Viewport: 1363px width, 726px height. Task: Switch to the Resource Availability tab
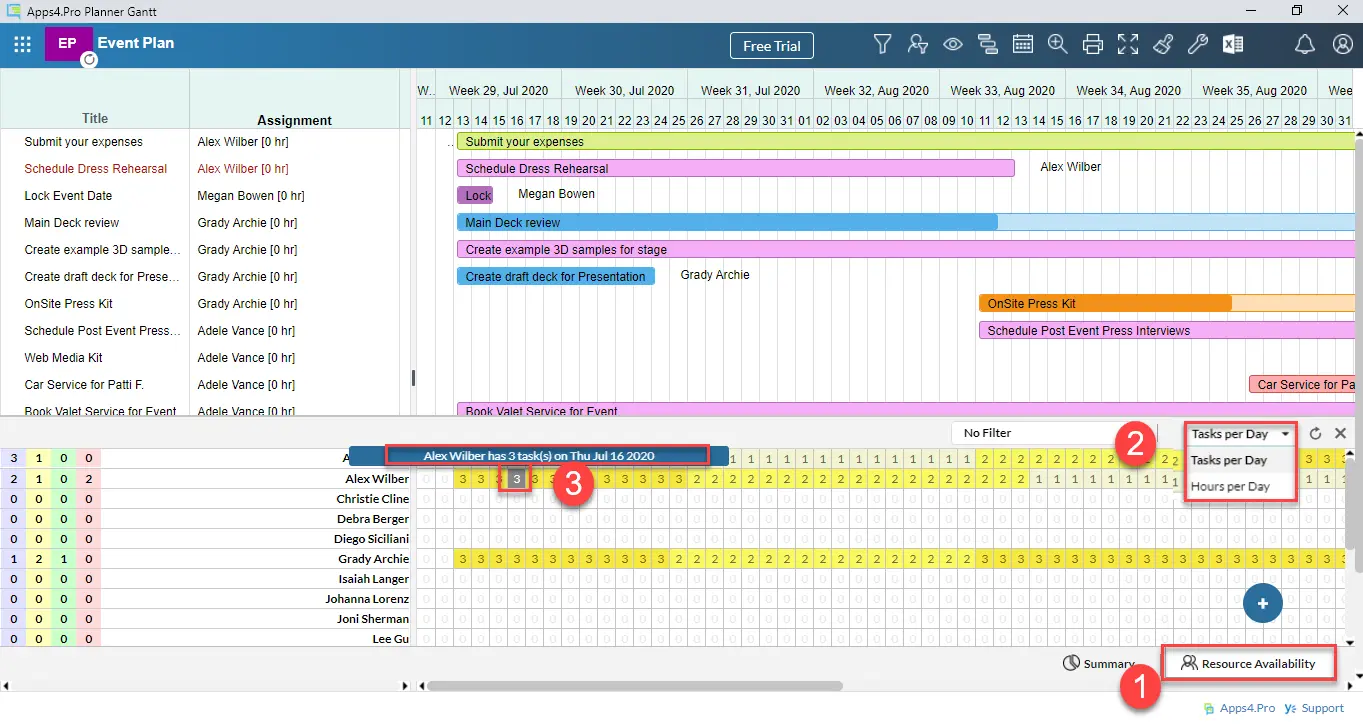click(1248, 664)
